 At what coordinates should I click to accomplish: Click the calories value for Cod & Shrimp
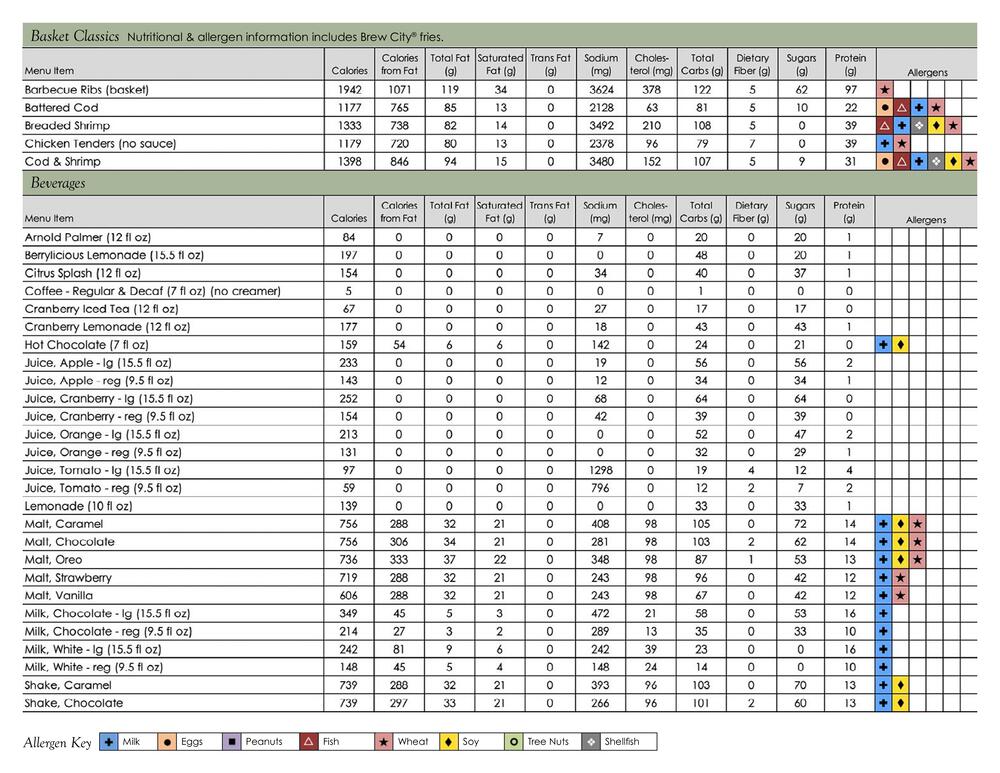tap(349, 162)
